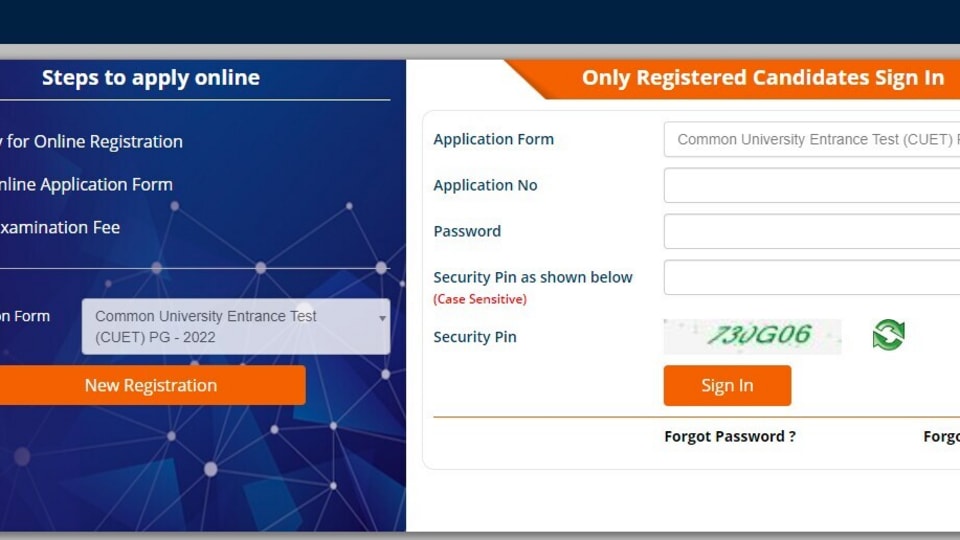The image size is (960, 540).
Task: Select the Steps to apply online heading
Action: (151, 78)
